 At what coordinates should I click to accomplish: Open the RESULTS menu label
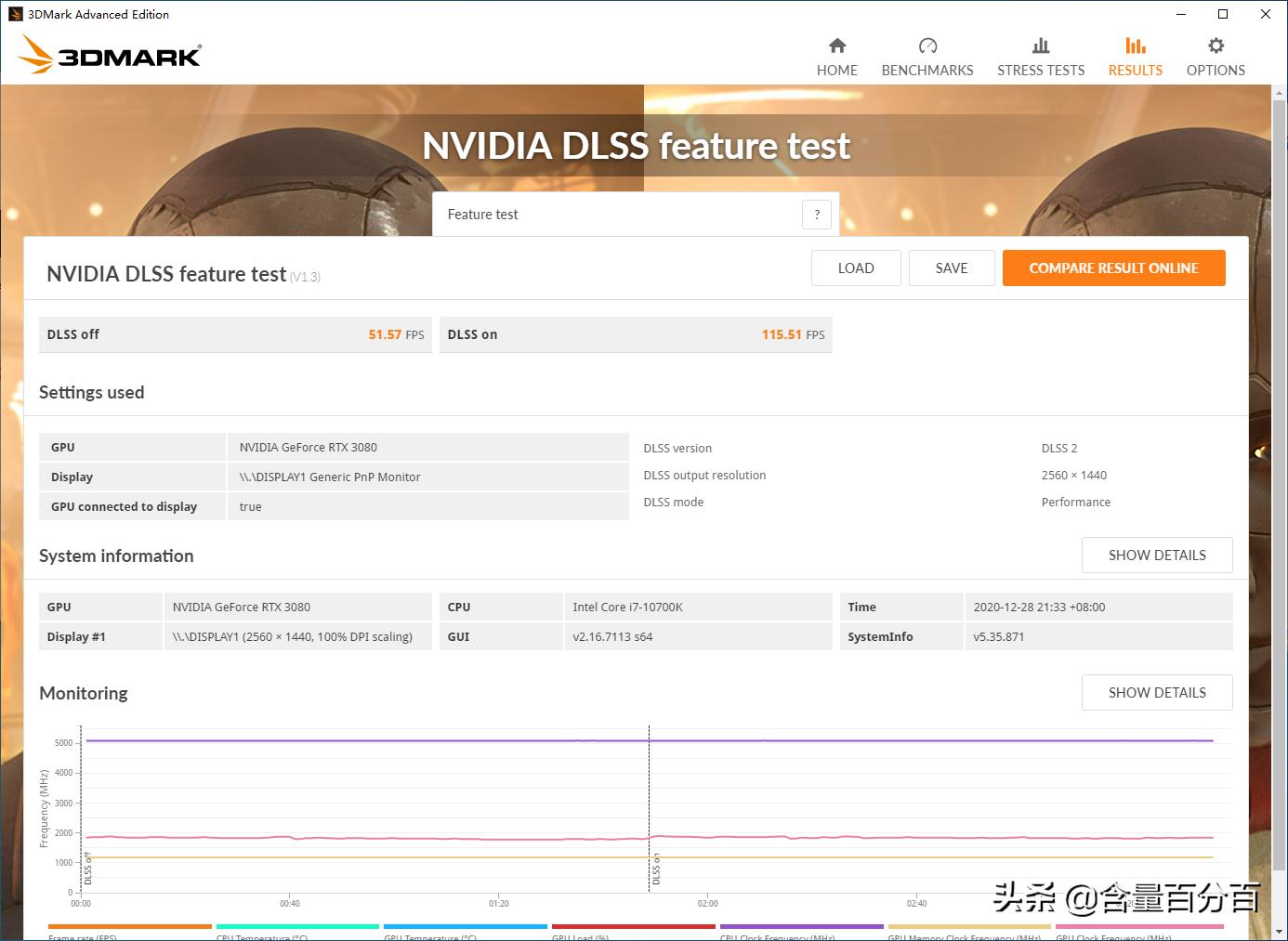click(1136, 71)
